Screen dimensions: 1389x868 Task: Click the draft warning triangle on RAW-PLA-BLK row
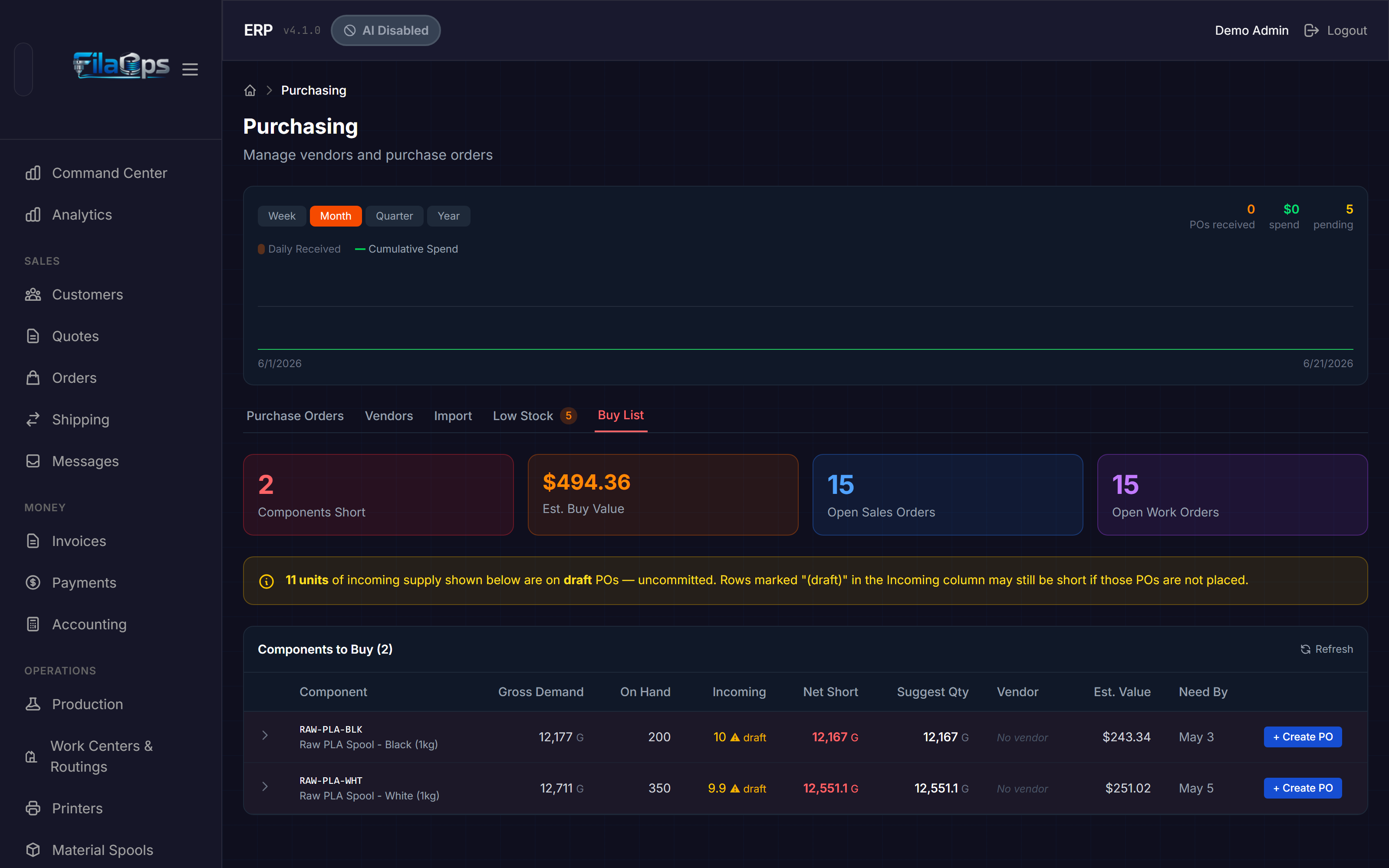click(735, 737)
